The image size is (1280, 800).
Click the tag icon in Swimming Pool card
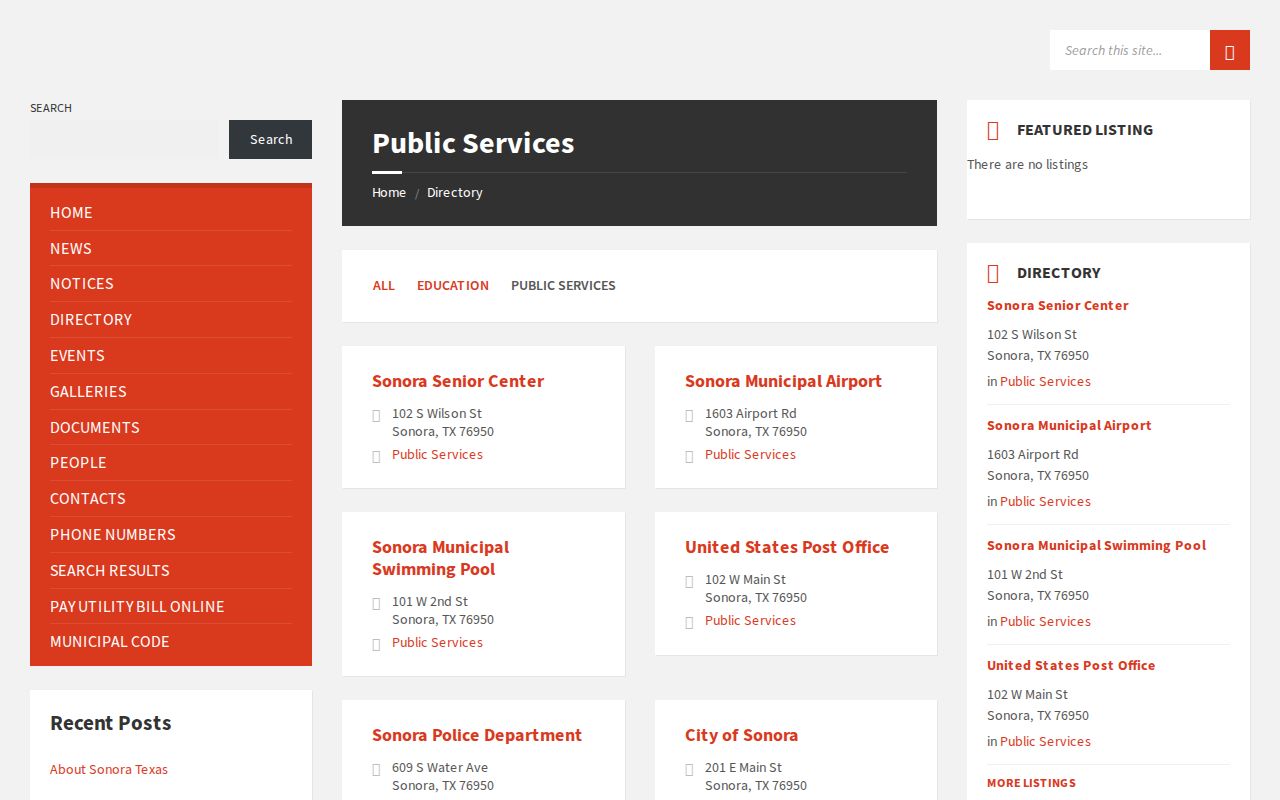376,644
